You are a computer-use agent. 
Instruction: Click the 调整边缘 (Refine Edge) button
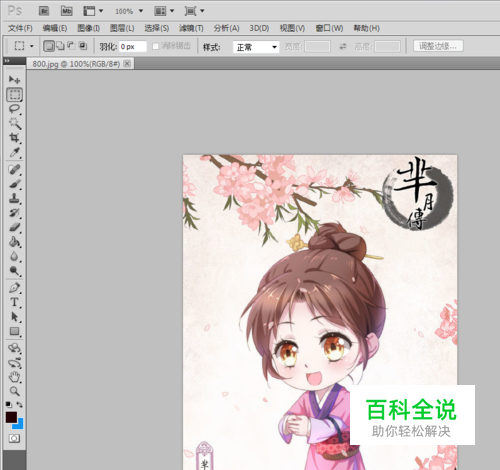click(438, 46)
